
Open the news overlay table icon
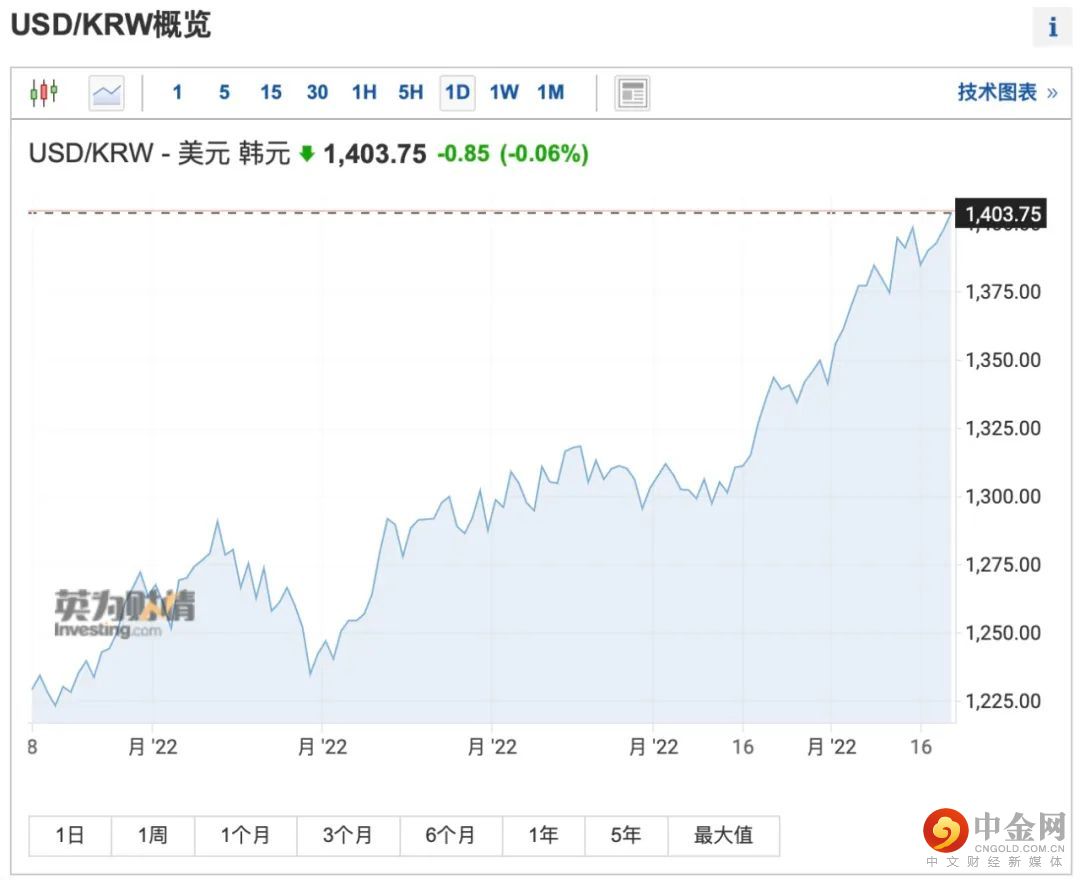632,93
